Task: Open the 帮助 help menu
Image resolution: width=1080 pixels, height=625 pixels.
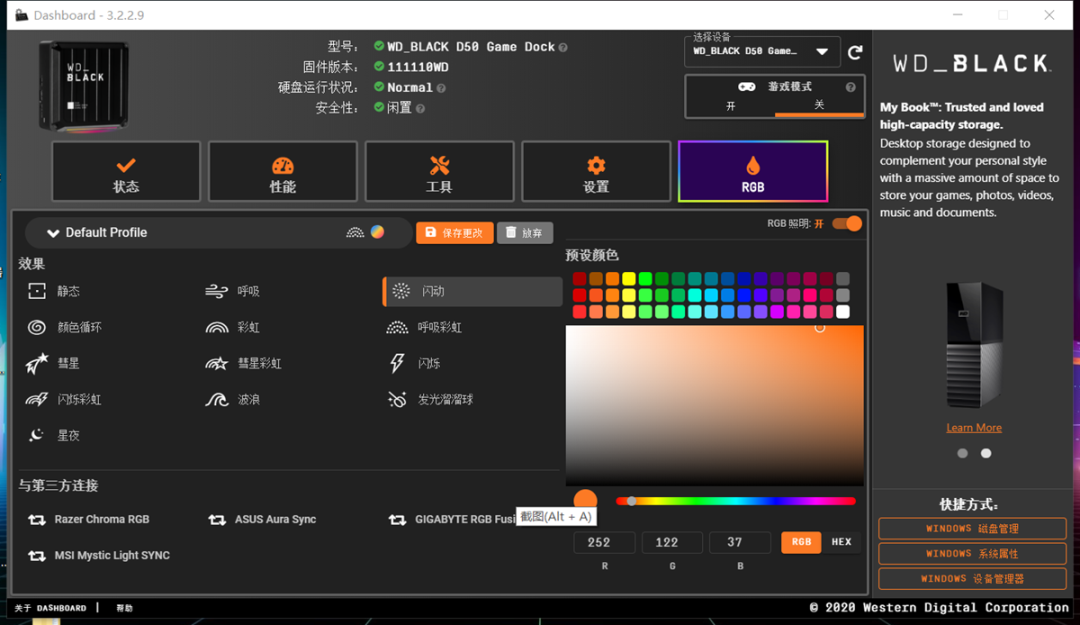Action: (x=125, y=608)
